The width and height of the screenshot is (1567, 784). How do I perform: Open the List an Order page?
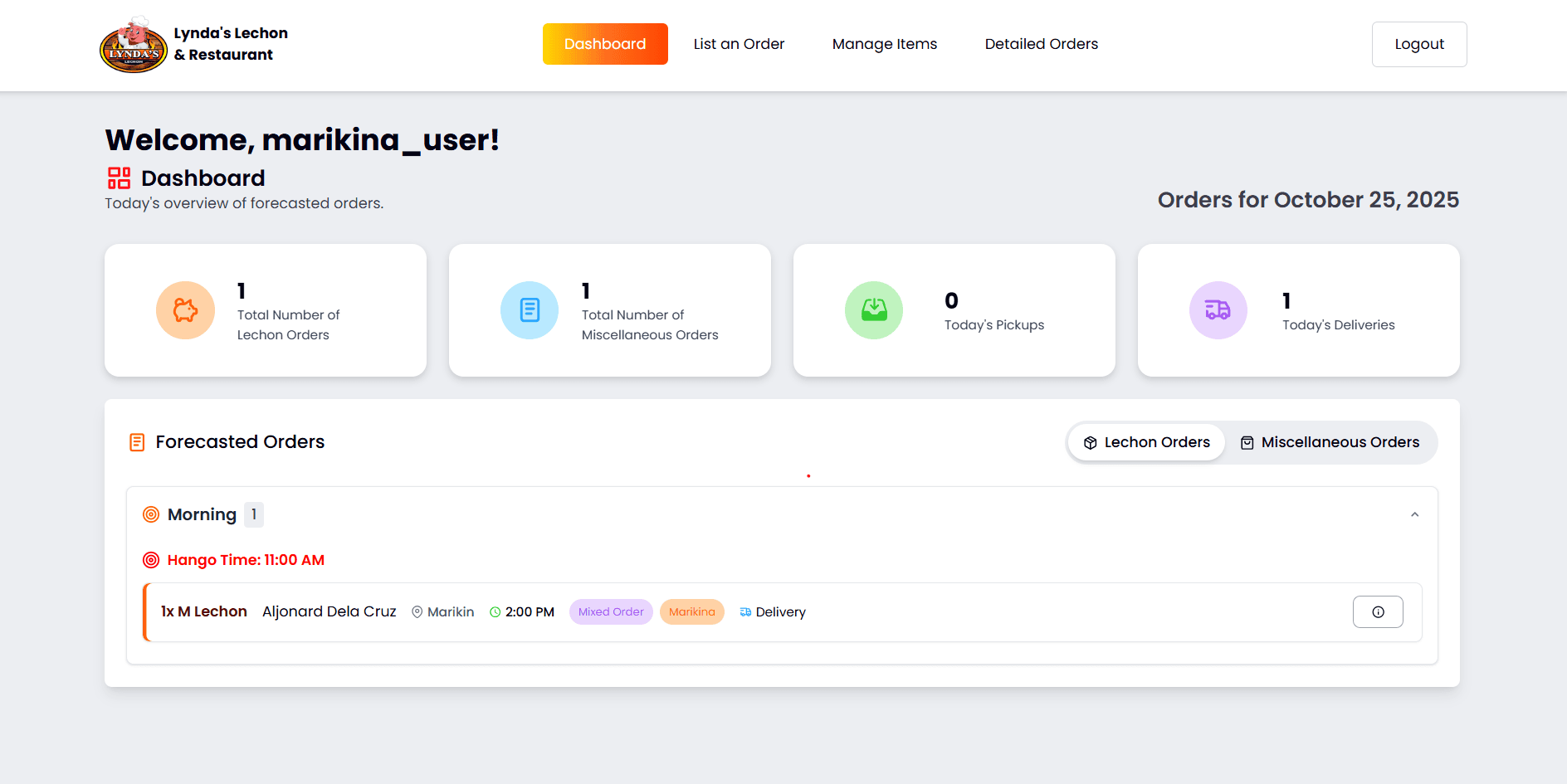[x=739, y=44]
